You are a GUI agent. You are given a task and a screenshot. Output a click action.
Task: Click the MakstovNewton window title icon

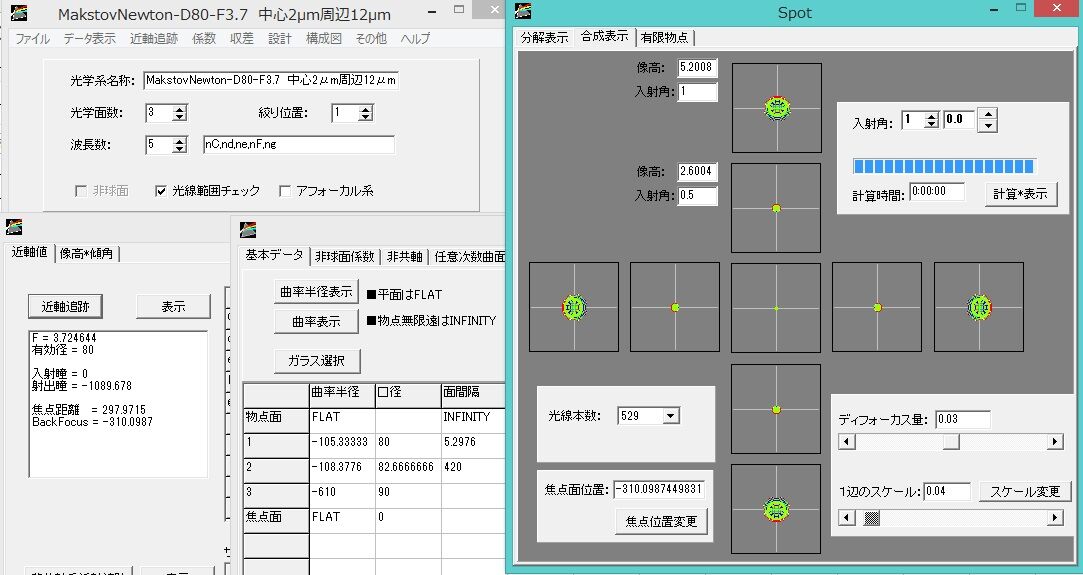(x=19, y=12)
